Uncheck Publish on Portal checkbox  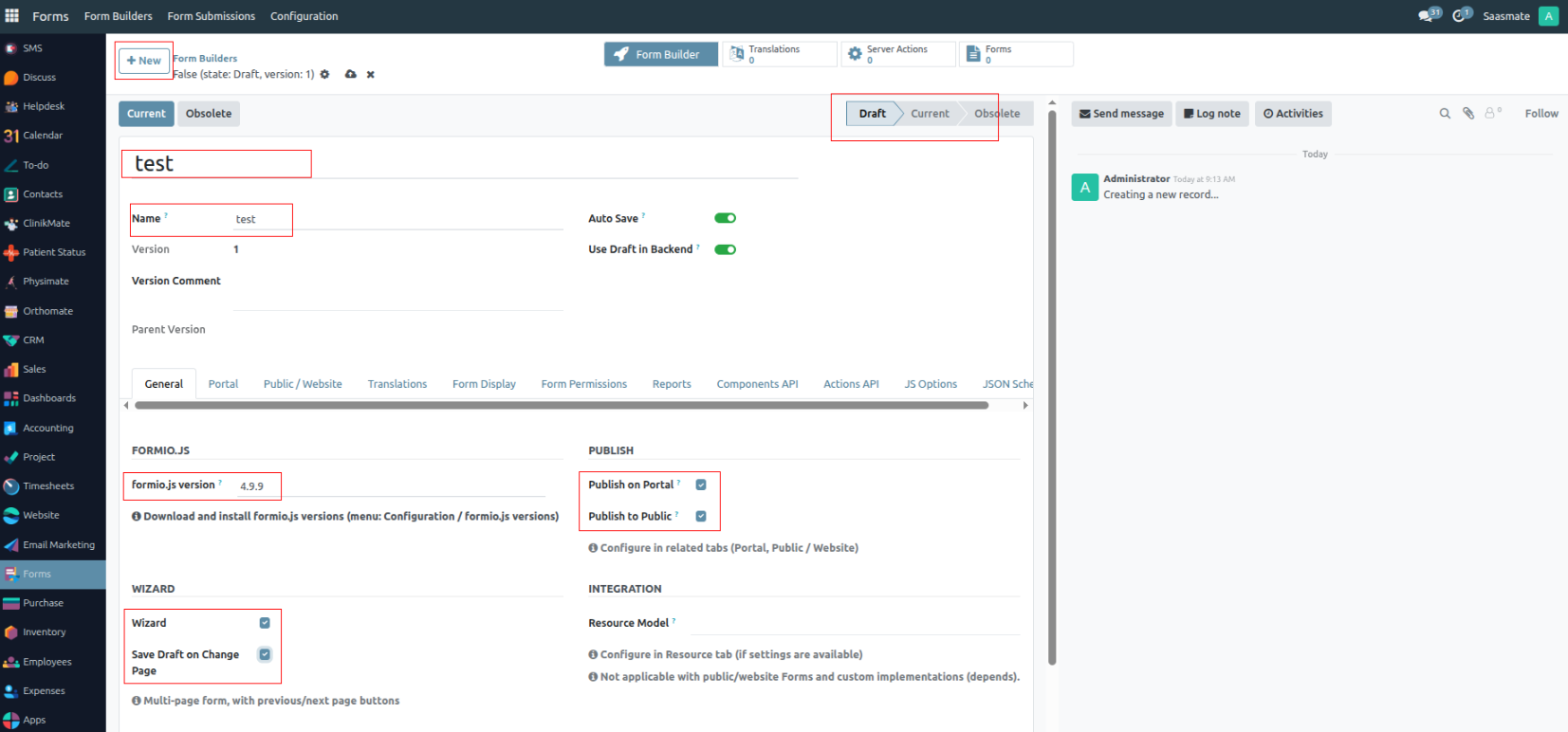coord(701,485)
